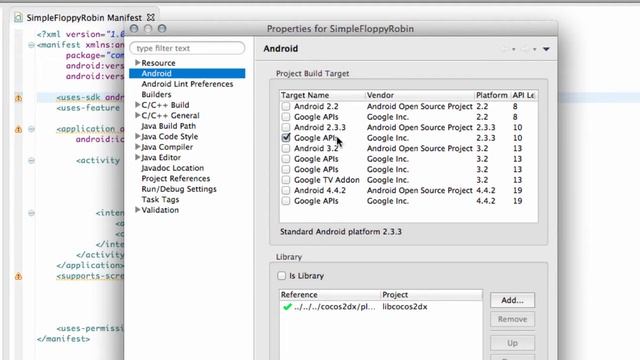This screenshot has height=360, width=640.
Task: Expand the Resource tree node
Action: pos(138,62)
